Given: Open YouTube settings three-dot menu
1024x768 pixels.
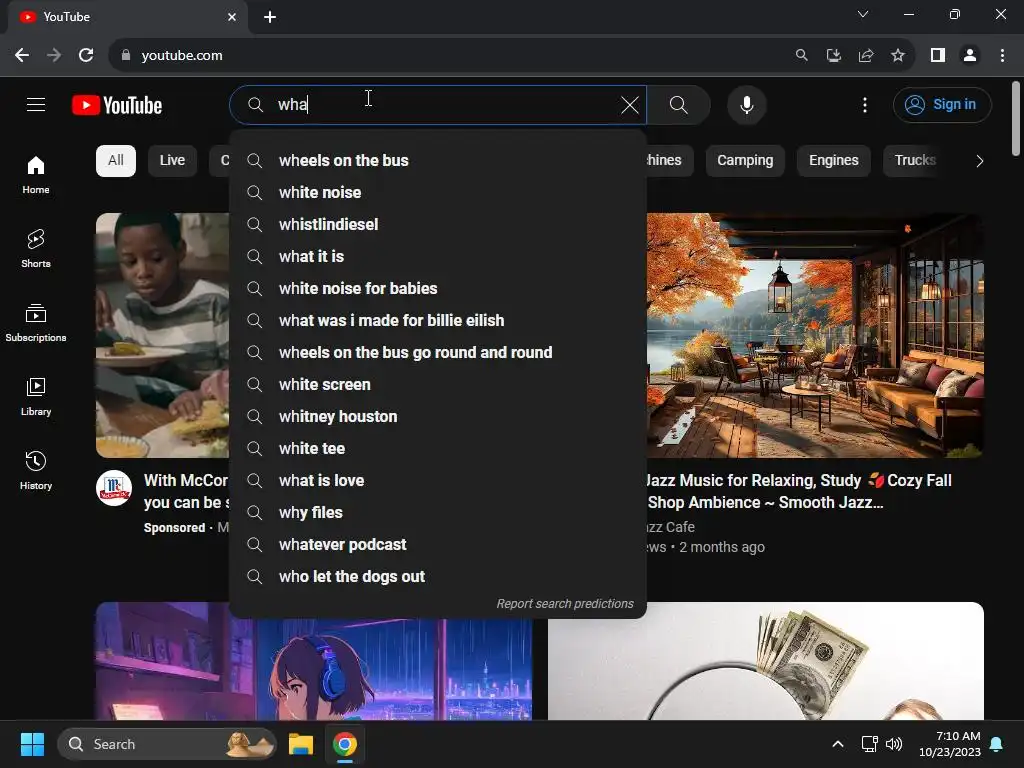Looking at the screenshot, I should point(865,104).
